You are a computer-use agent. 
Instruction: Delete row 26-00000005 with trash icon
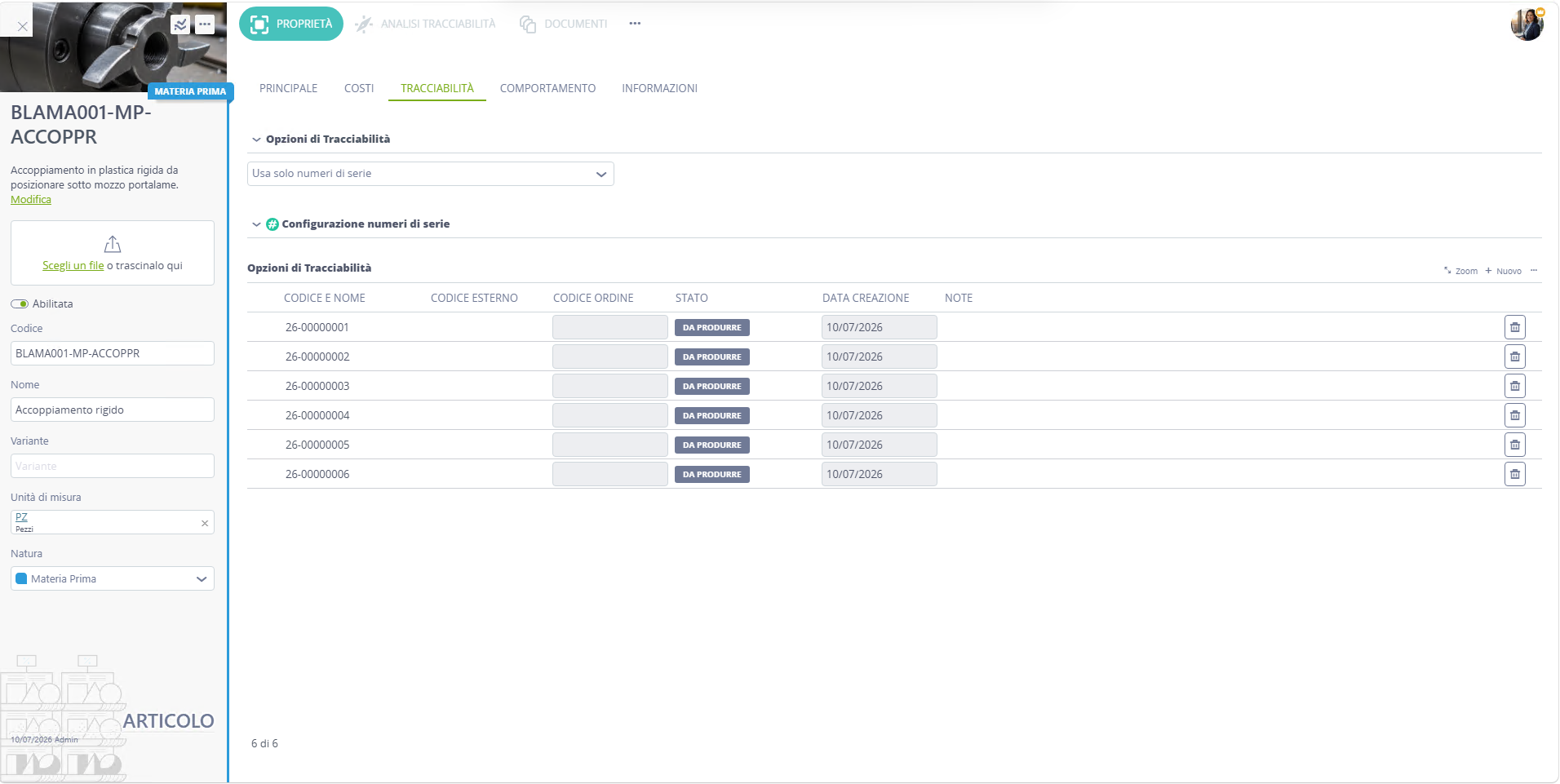pos(1515,445)
